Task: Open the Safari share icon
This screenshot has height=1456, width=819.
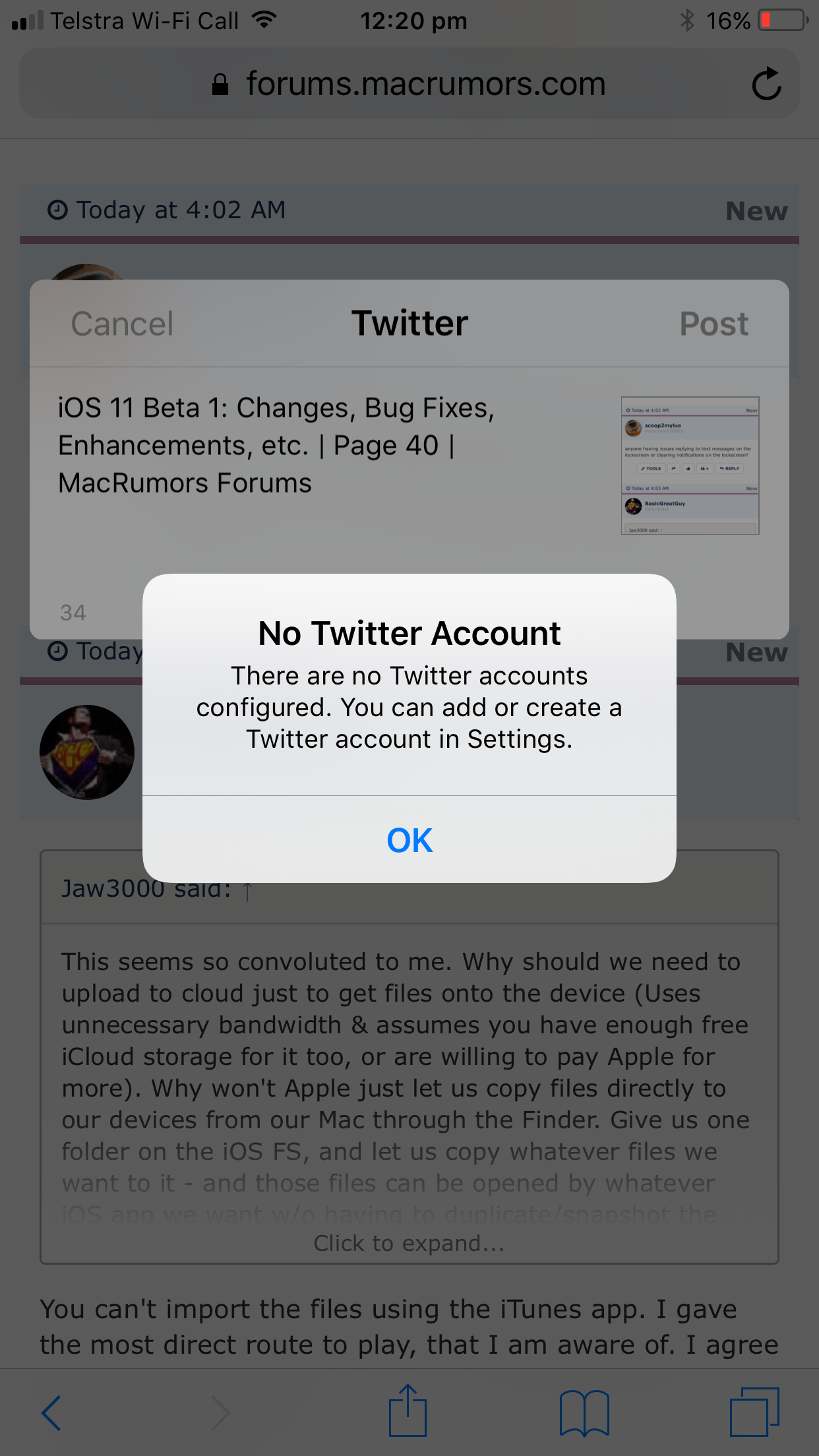Action: click(x=408, y=1410)
